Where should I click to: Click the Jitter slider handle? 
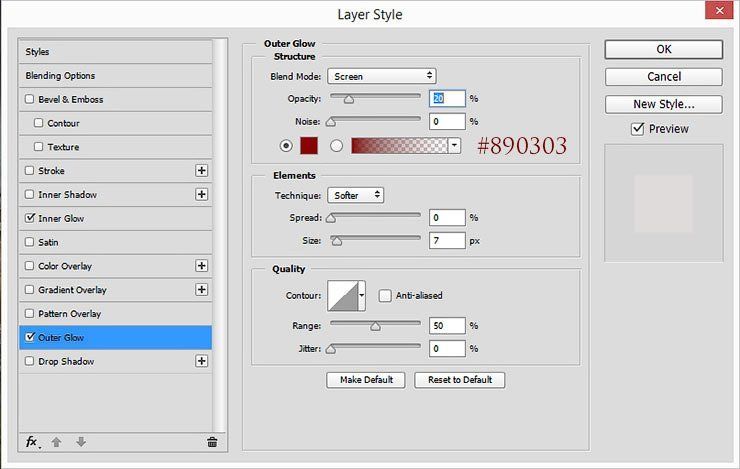pyautogui.click(x=331, y=350)
